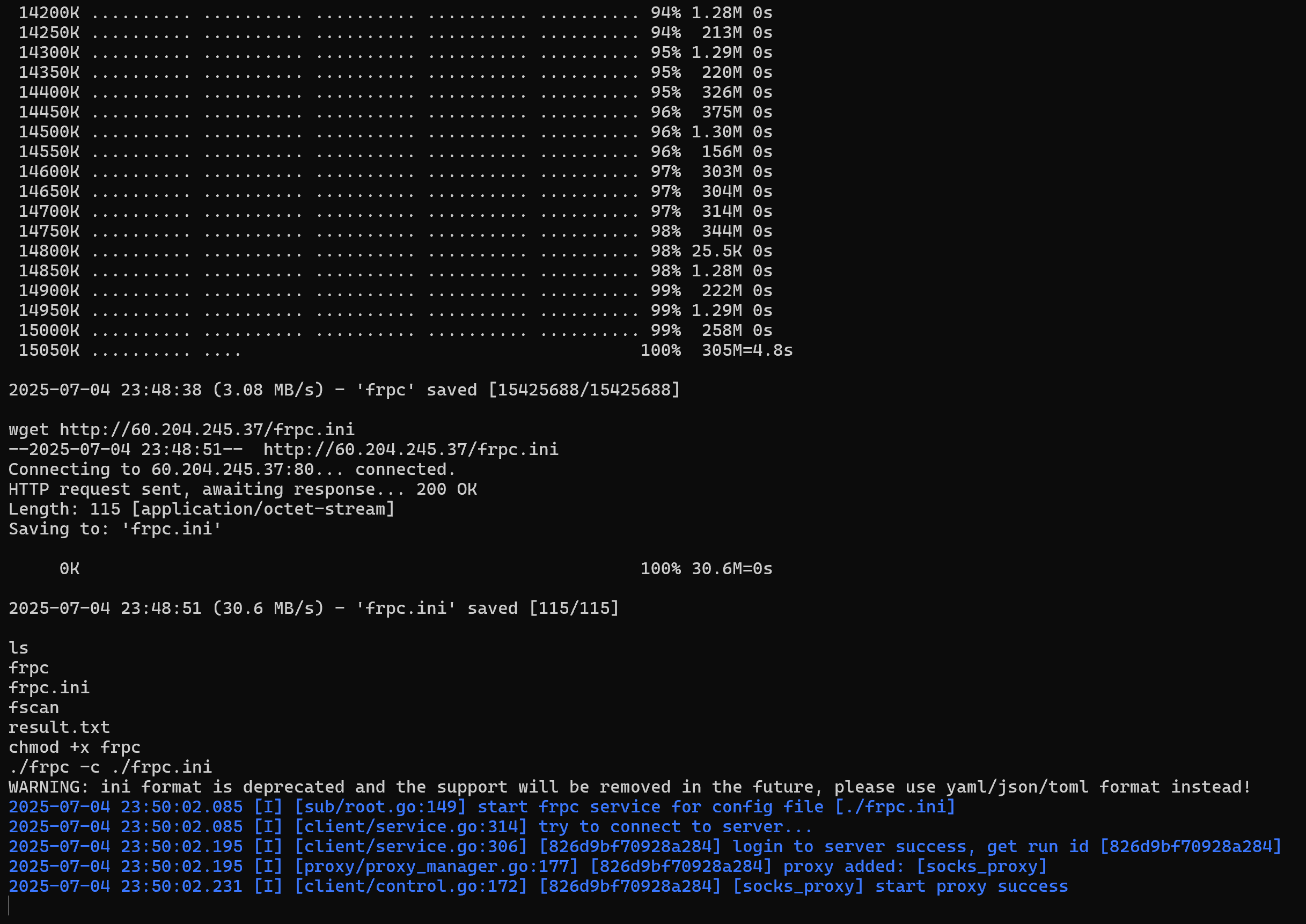Click the '14200K' download progress line
This screenshot has width=1306, height=924.
coord(395,12)
